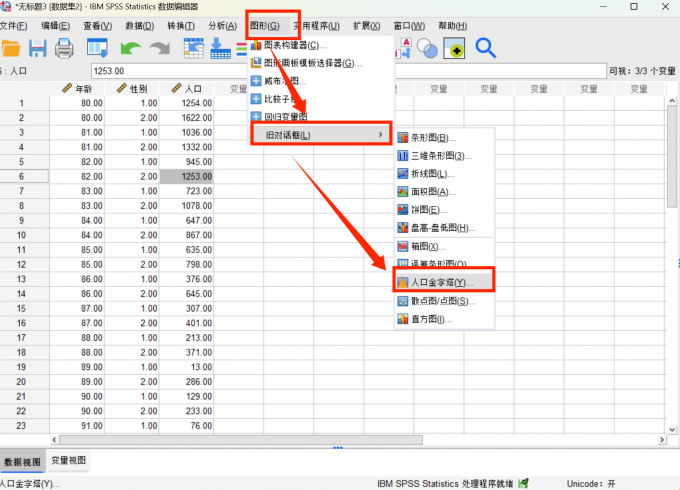Click the Go to case toolbar icon
This screenshot has height=490, width=680.
click(x=193, y=48)
